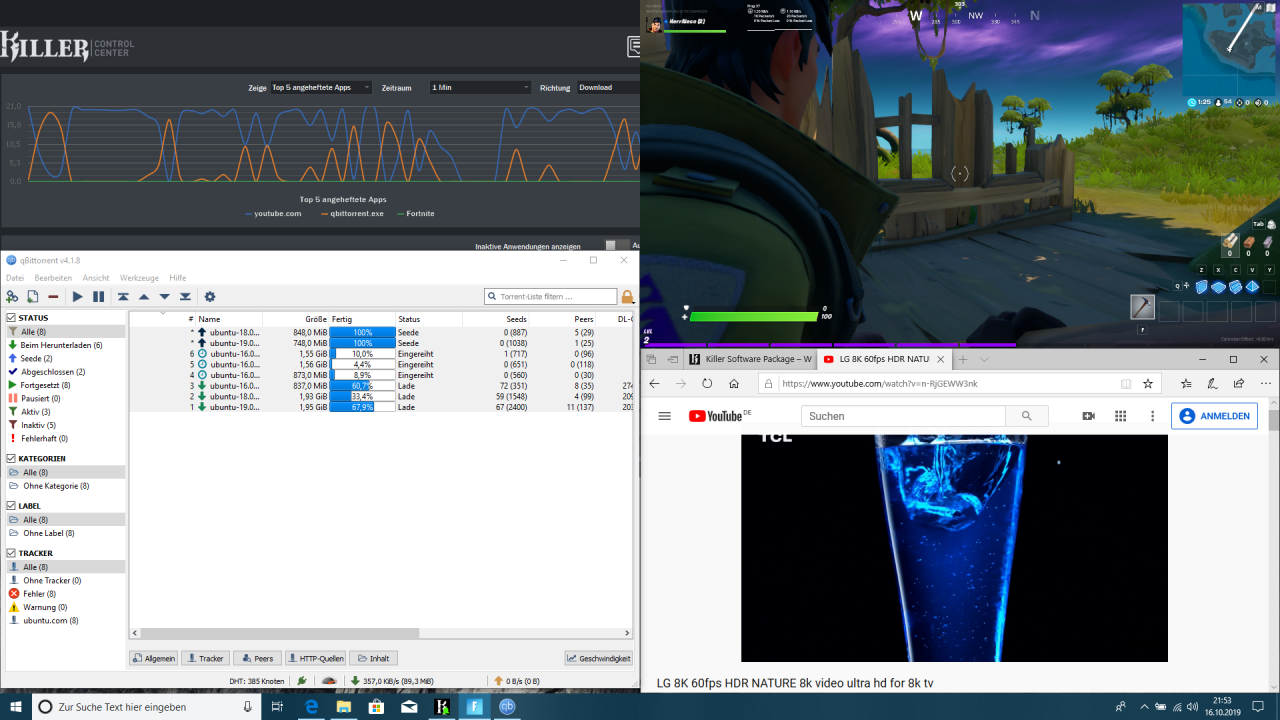
Task: Click the YouTube 'Suchen' search field
Action: [x=903, y=416]
